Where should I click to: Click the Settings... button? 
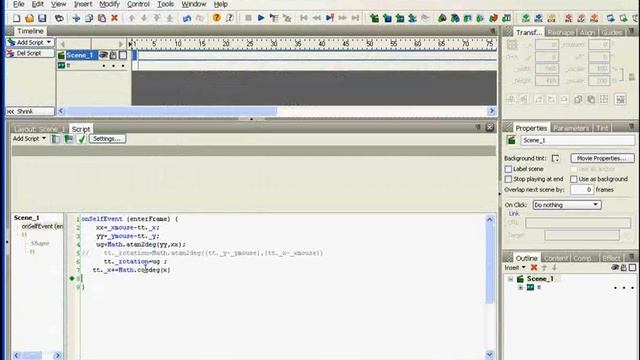(107, 139)
